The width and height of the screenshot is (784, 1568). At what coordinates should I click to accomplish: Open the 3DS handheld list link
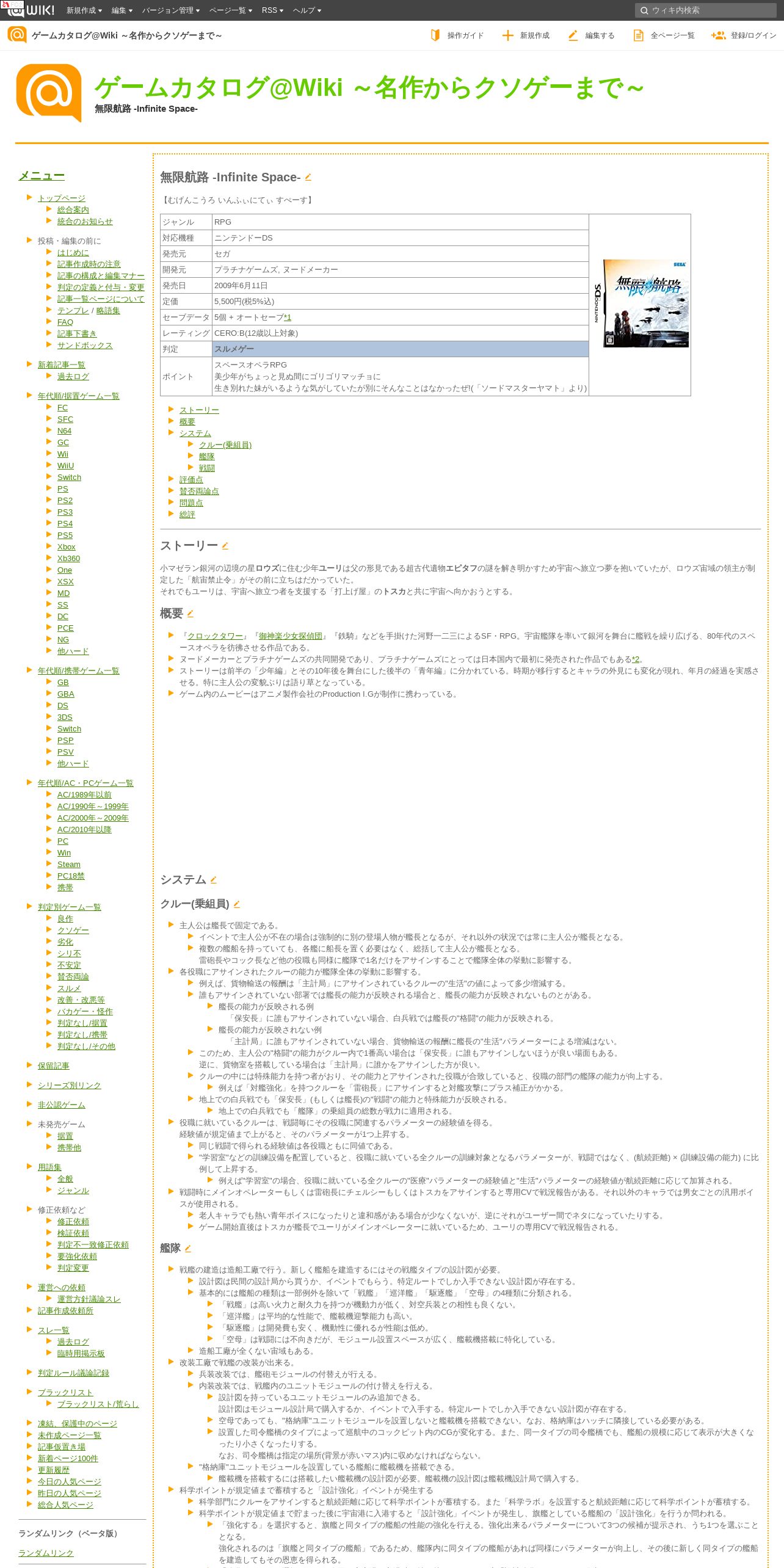pos(65,717)
